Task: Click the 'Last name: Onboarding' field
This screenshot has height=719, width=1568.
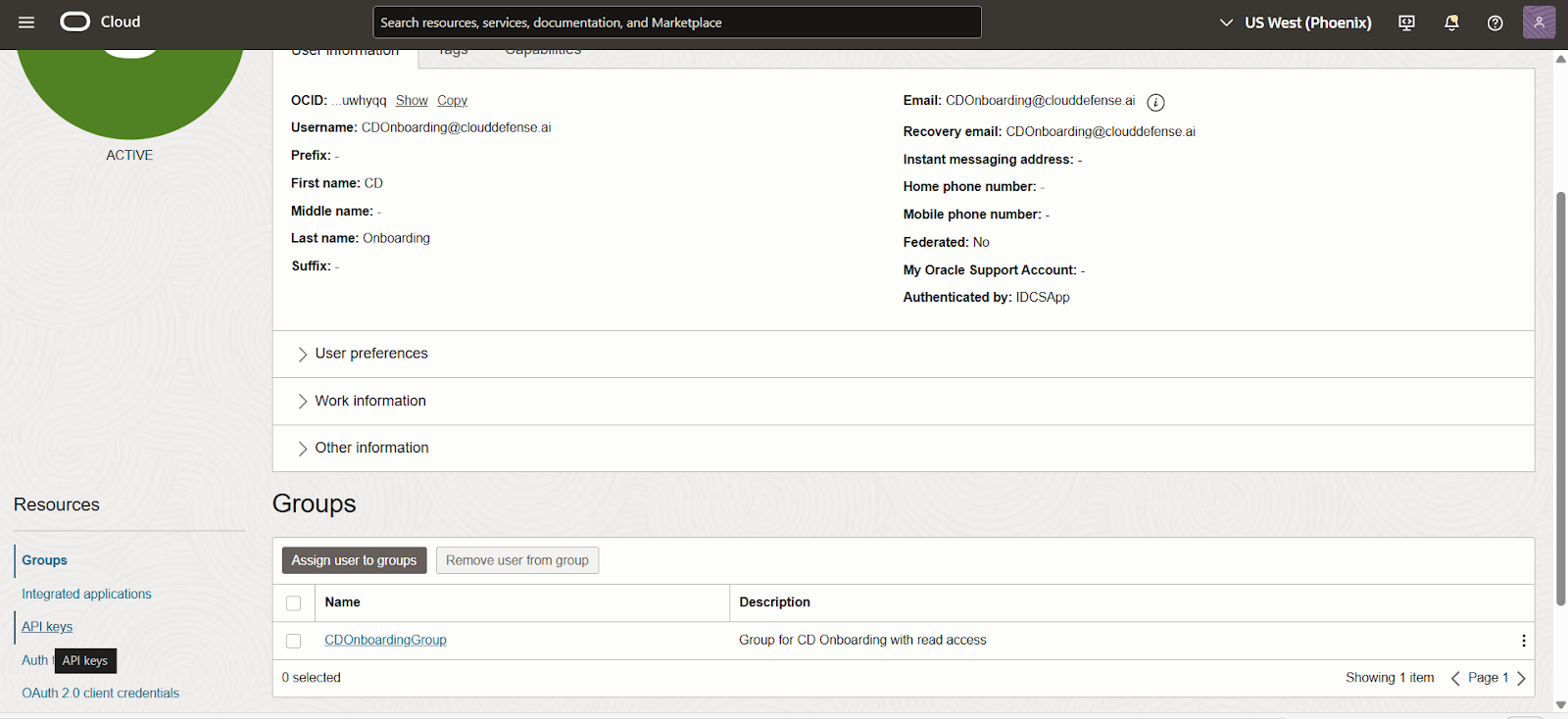Action: point(361,238)
